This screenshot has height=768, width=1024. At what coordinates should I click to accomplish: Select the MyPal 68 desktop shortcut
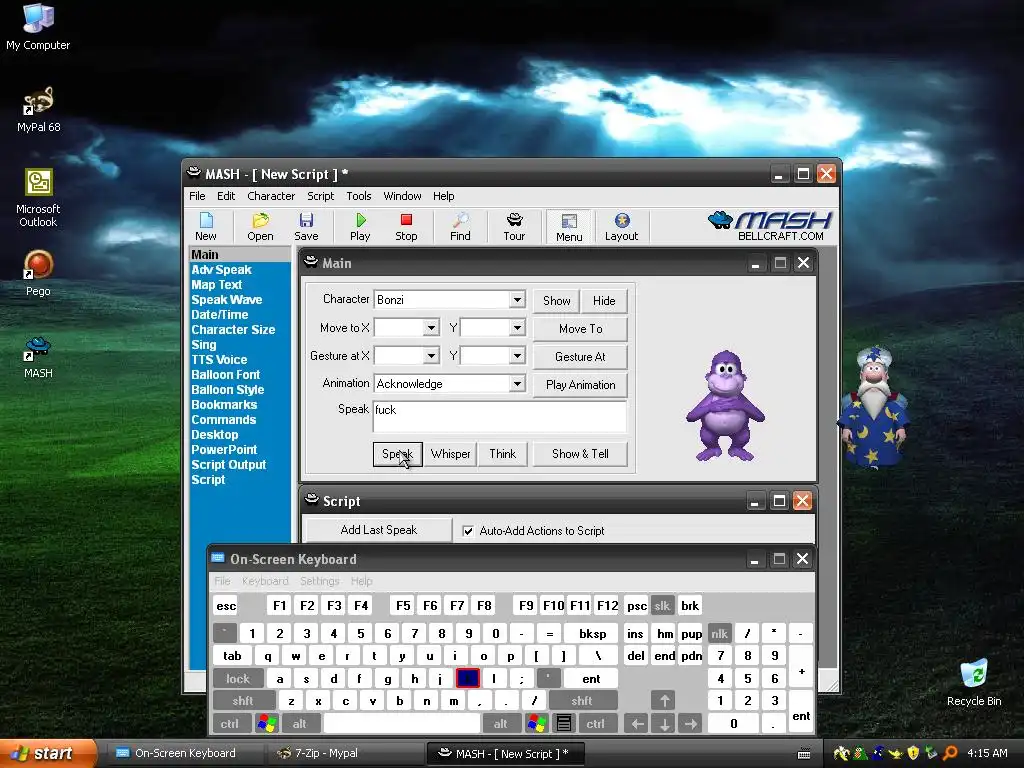tap(38, 110)
